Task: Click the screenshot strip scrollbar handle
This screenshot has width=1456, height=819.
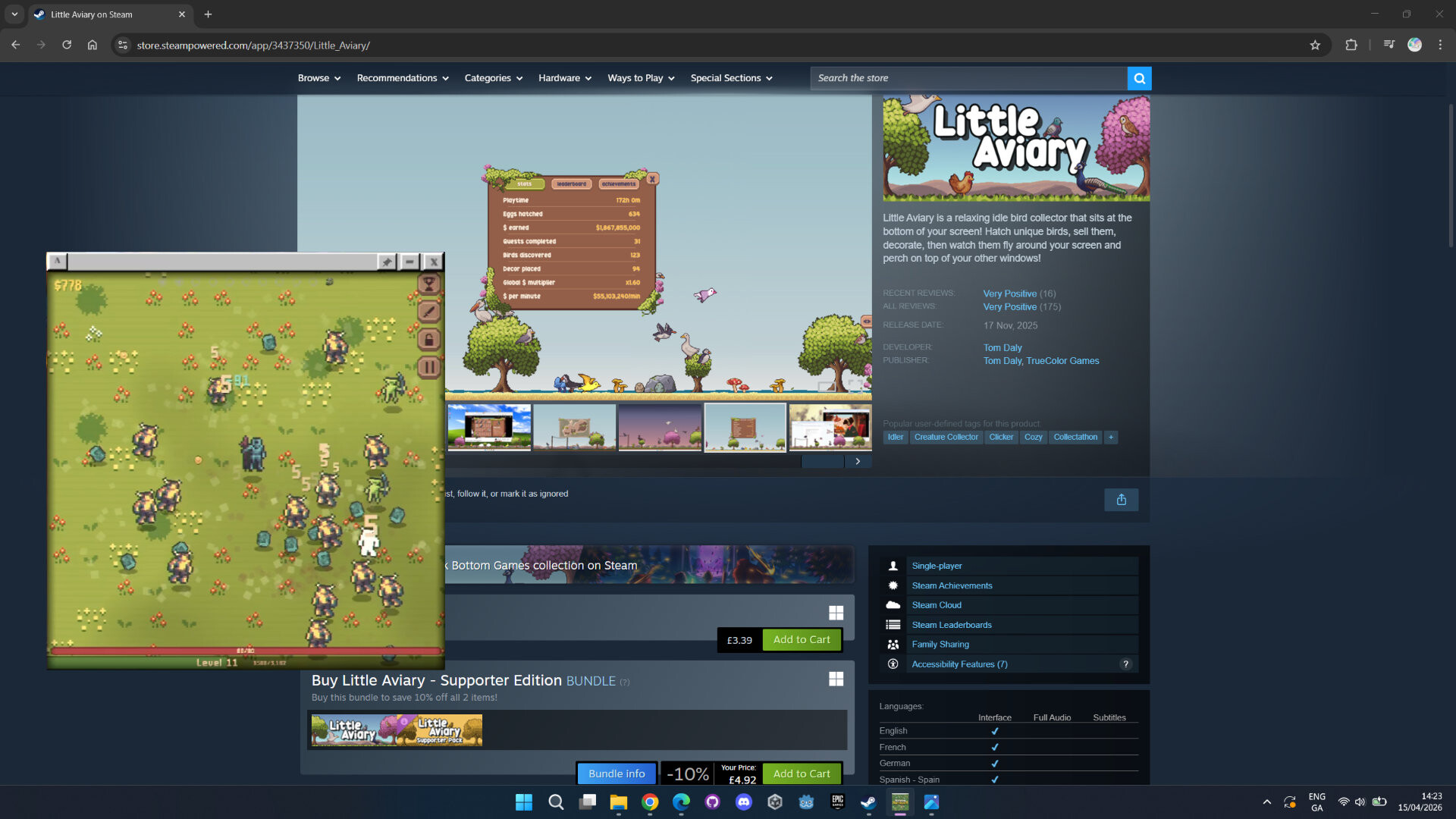Action: click(x=823, y=461)
